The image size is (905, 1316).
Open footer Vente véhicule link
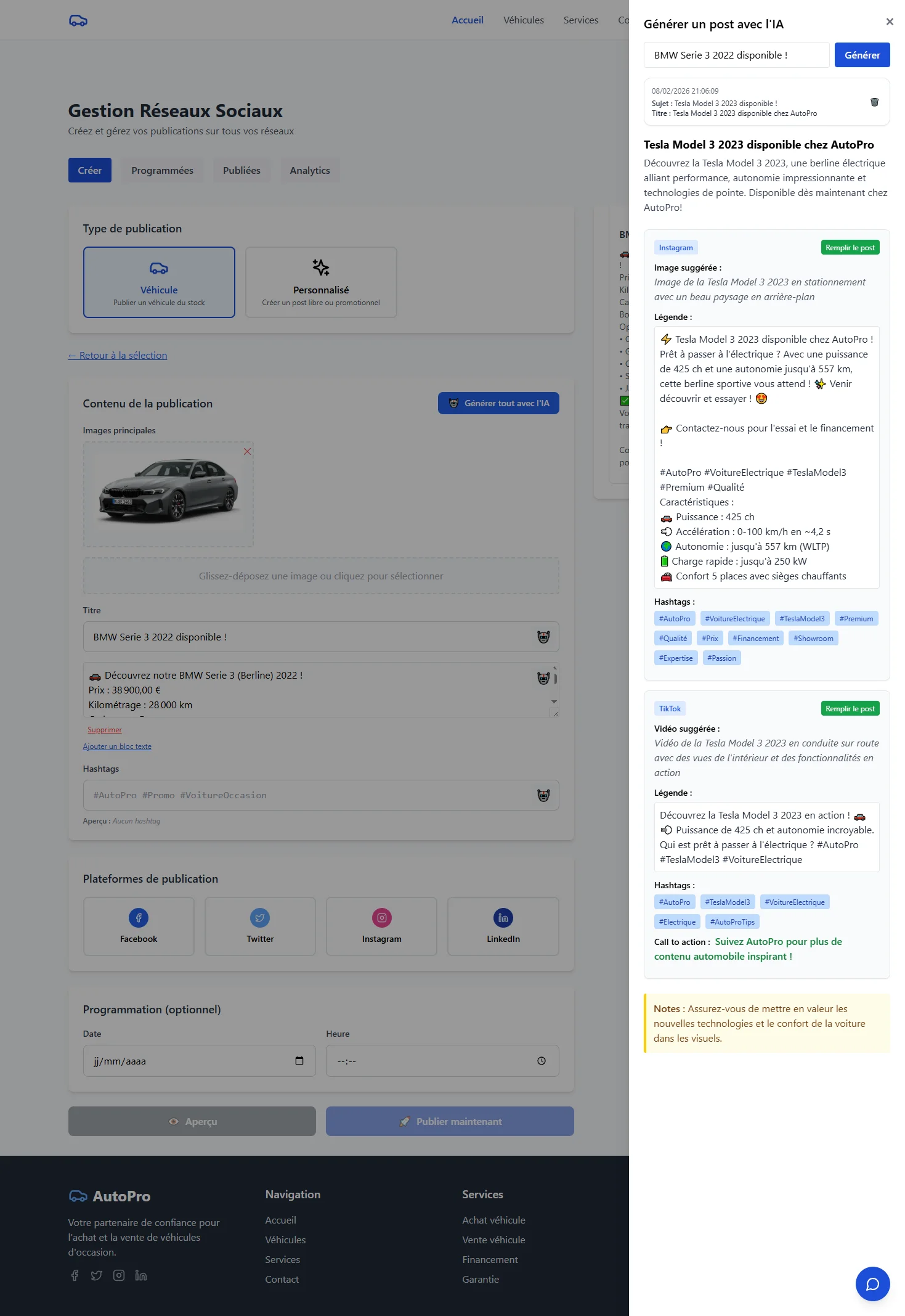click(x=493, y=1240)
